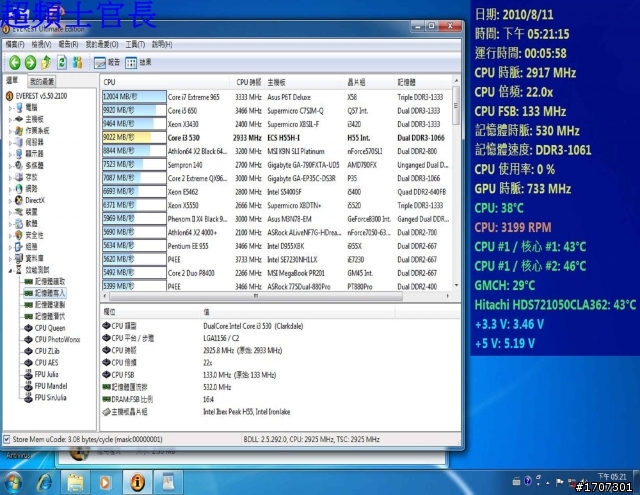Open the 報告 report toolbar button

click(x=107, y=62)
